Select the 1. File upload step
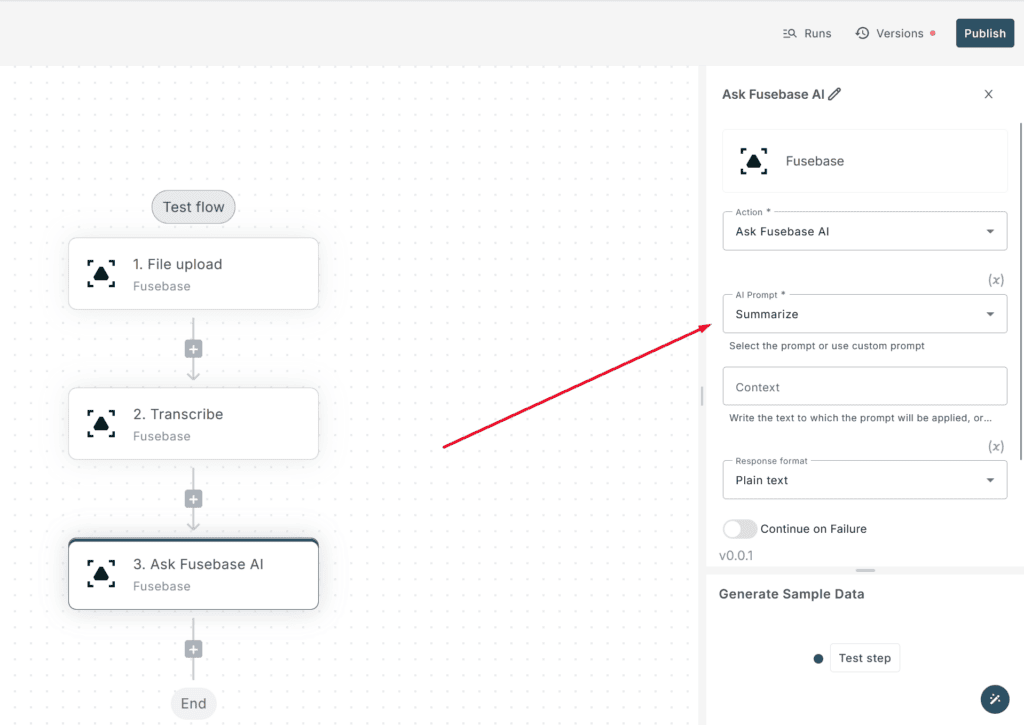This screenshot has height=725, width=1024. [x=193, y=274]
